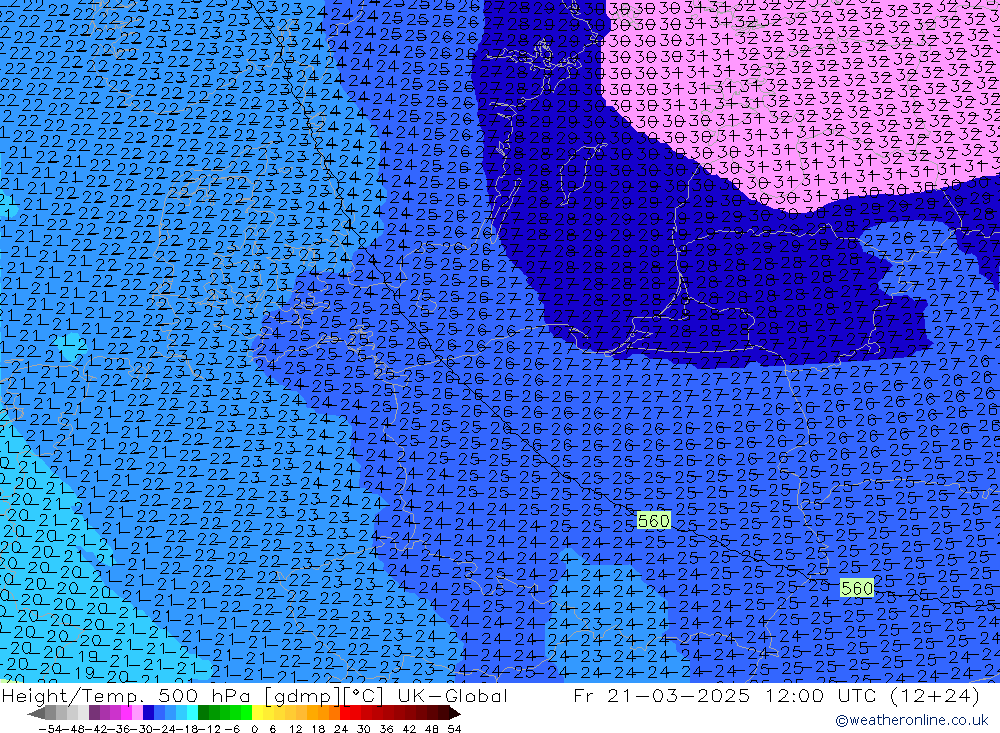Click the legend value '30'

[364, 729]
